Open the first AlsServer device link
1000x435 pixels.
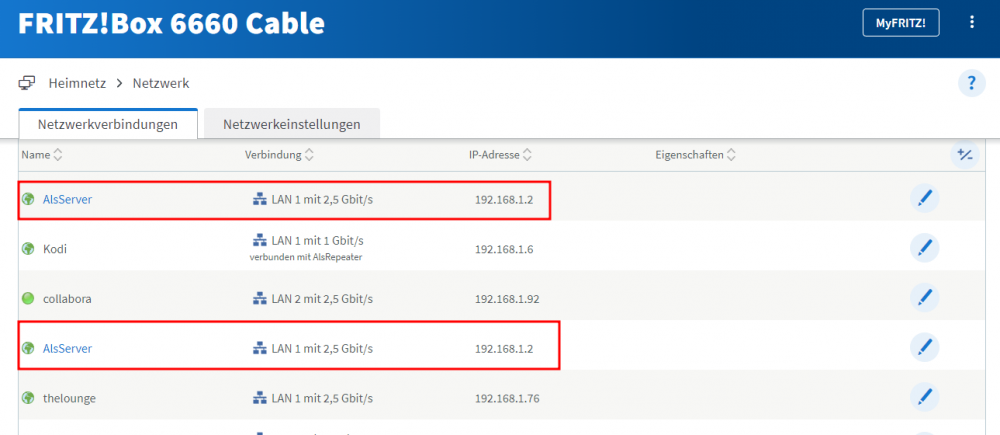click(x=67, y=199)
